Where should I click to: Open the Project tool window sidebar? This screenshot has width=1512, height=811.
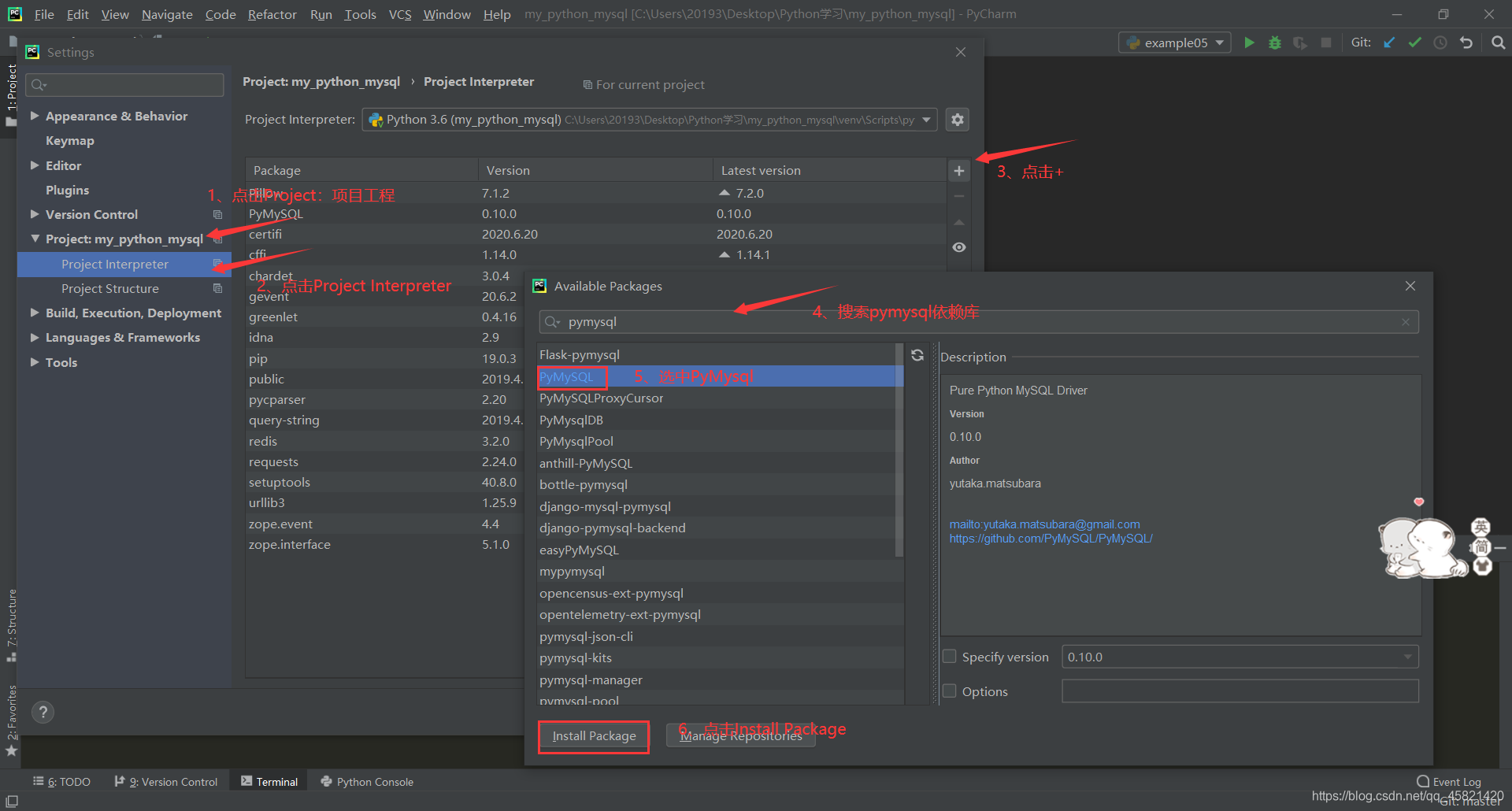[10, 94]
